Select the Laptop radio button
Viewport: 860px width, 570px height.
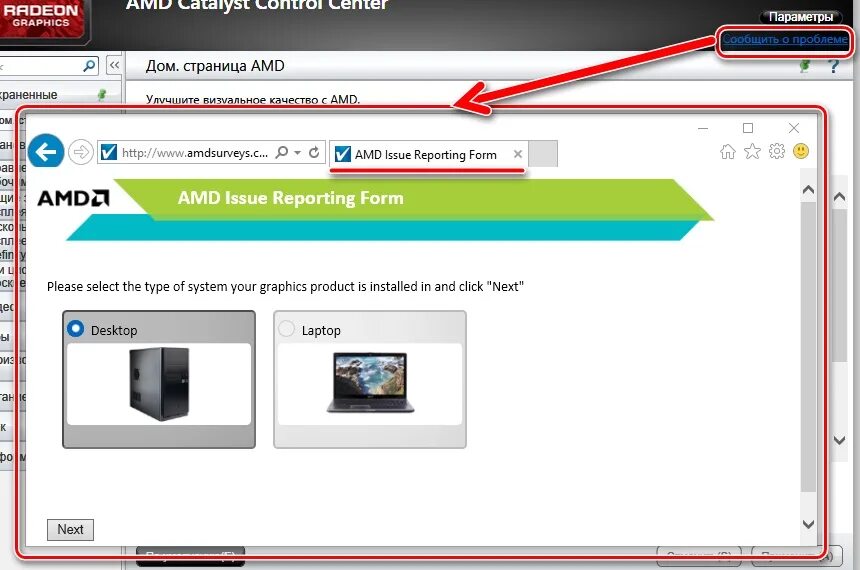click(x=286, y=329)
